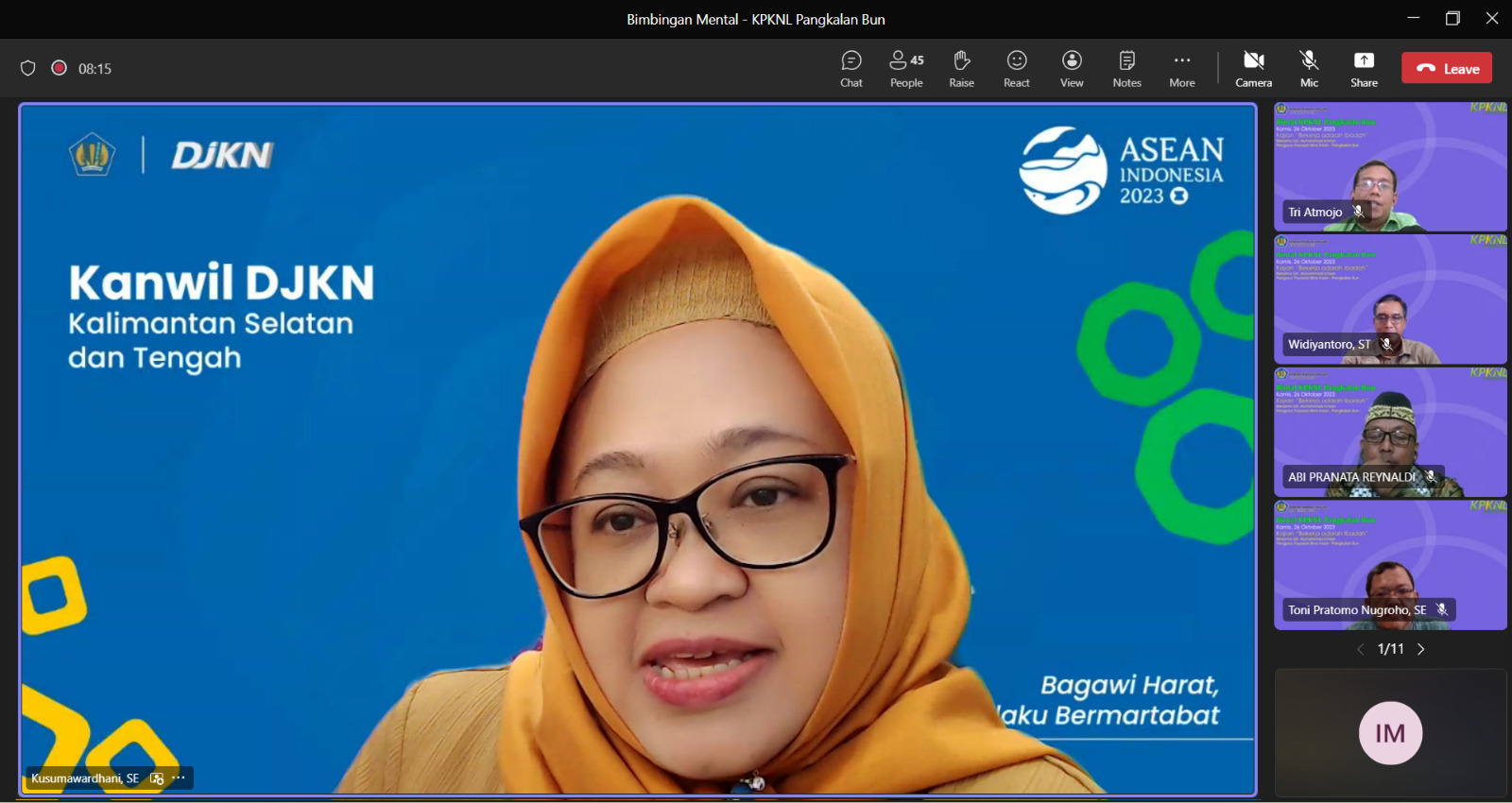Click the main speaker video
Screen dimensions: 1512x803
point(638,450)
